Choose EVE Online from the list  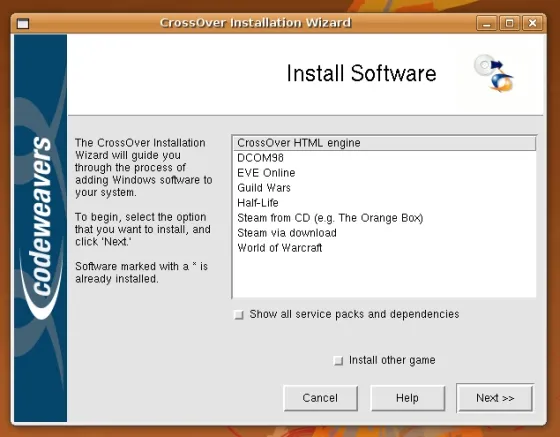(x=385, y=173)
